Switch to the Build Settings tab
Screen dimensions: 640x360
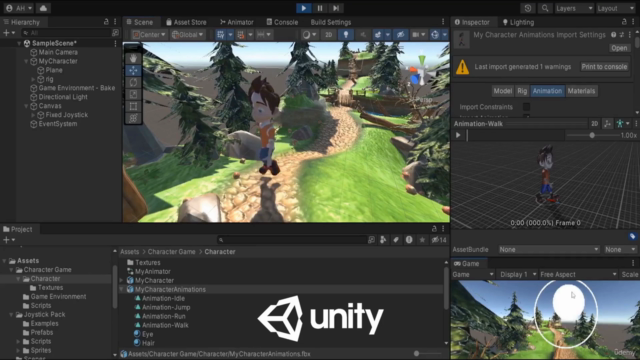[331, 22]
